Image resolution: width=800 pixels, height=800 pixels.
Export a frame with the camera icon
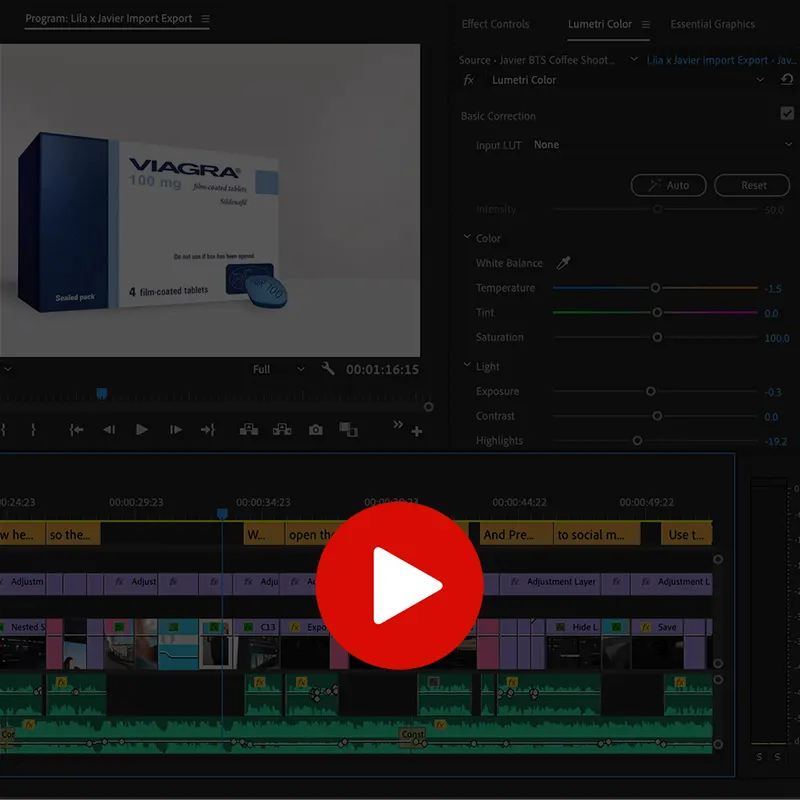click(316, 430)
